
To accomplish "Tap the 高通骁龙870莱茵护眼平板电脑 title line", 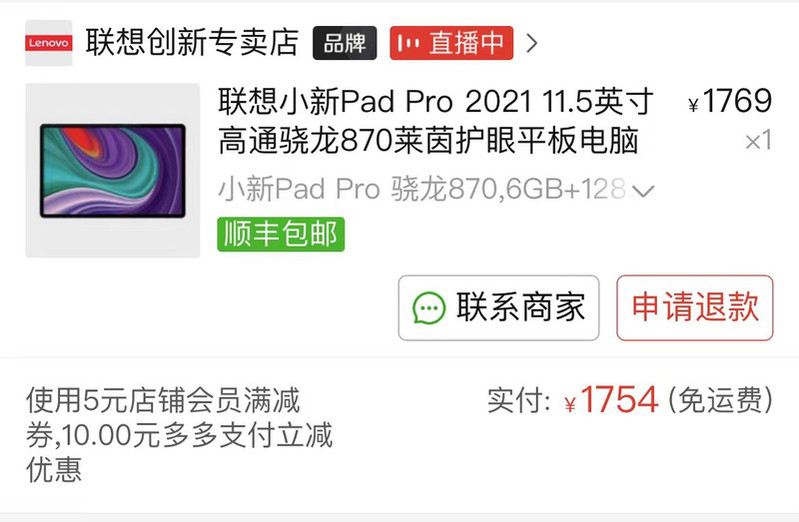I will pos(428,141).
